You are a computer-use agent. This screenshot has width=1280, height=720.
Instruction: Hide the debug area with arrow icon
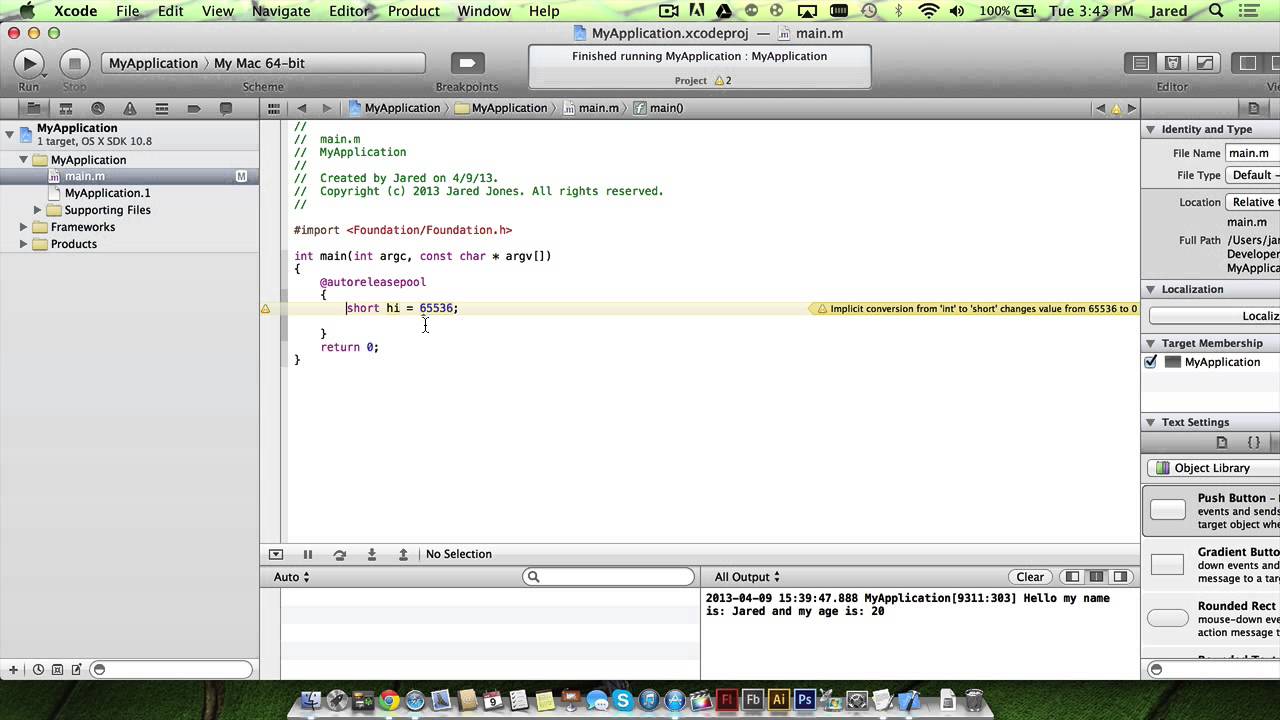point(276,554)
